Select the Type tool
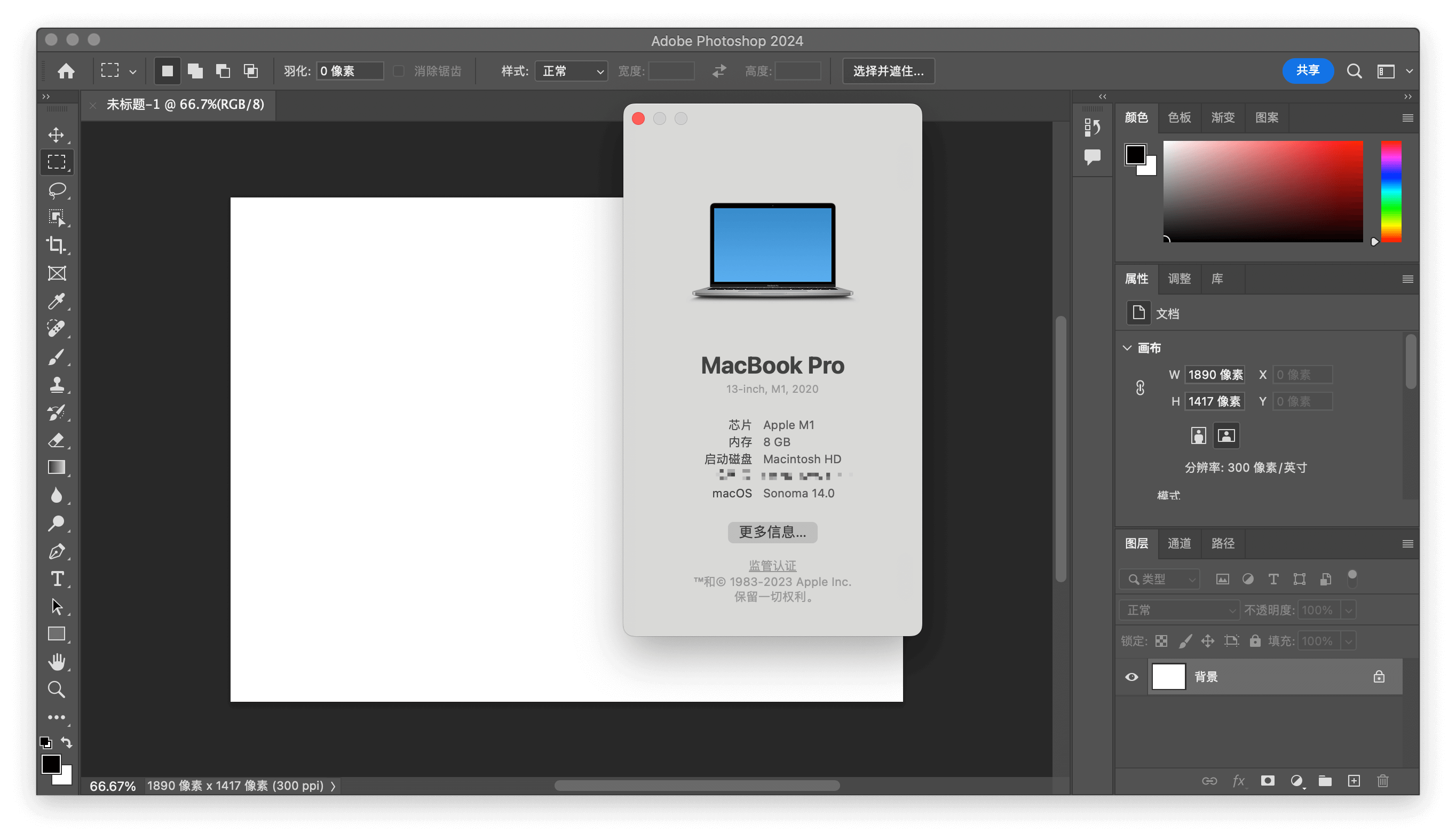The width and height of the screenshot is (1456, 840). coord(57,578)
